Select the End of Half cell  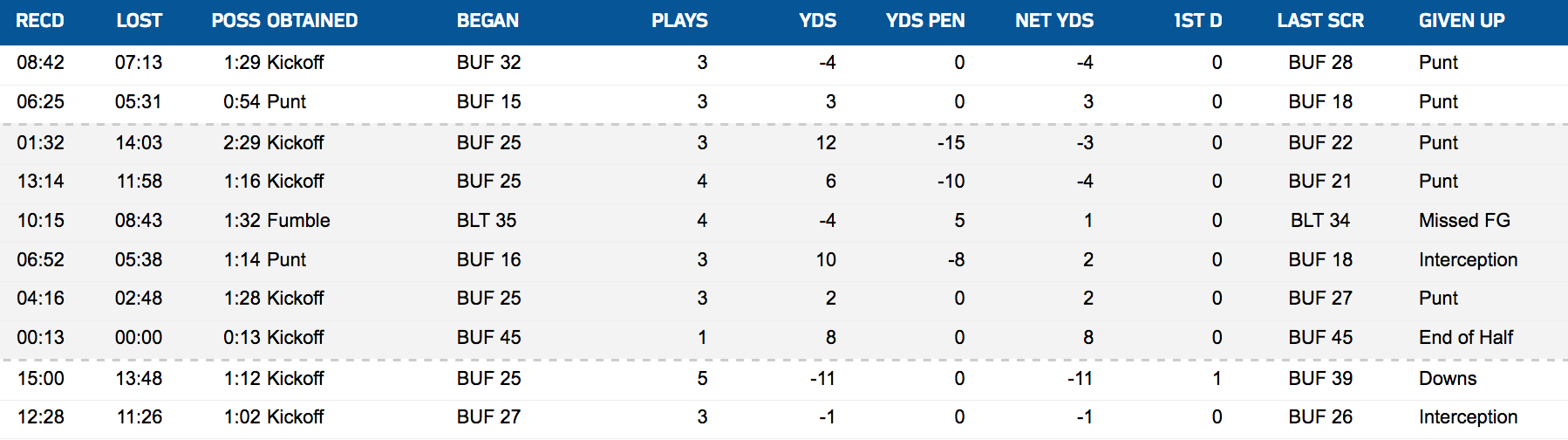click(1466, 338)
